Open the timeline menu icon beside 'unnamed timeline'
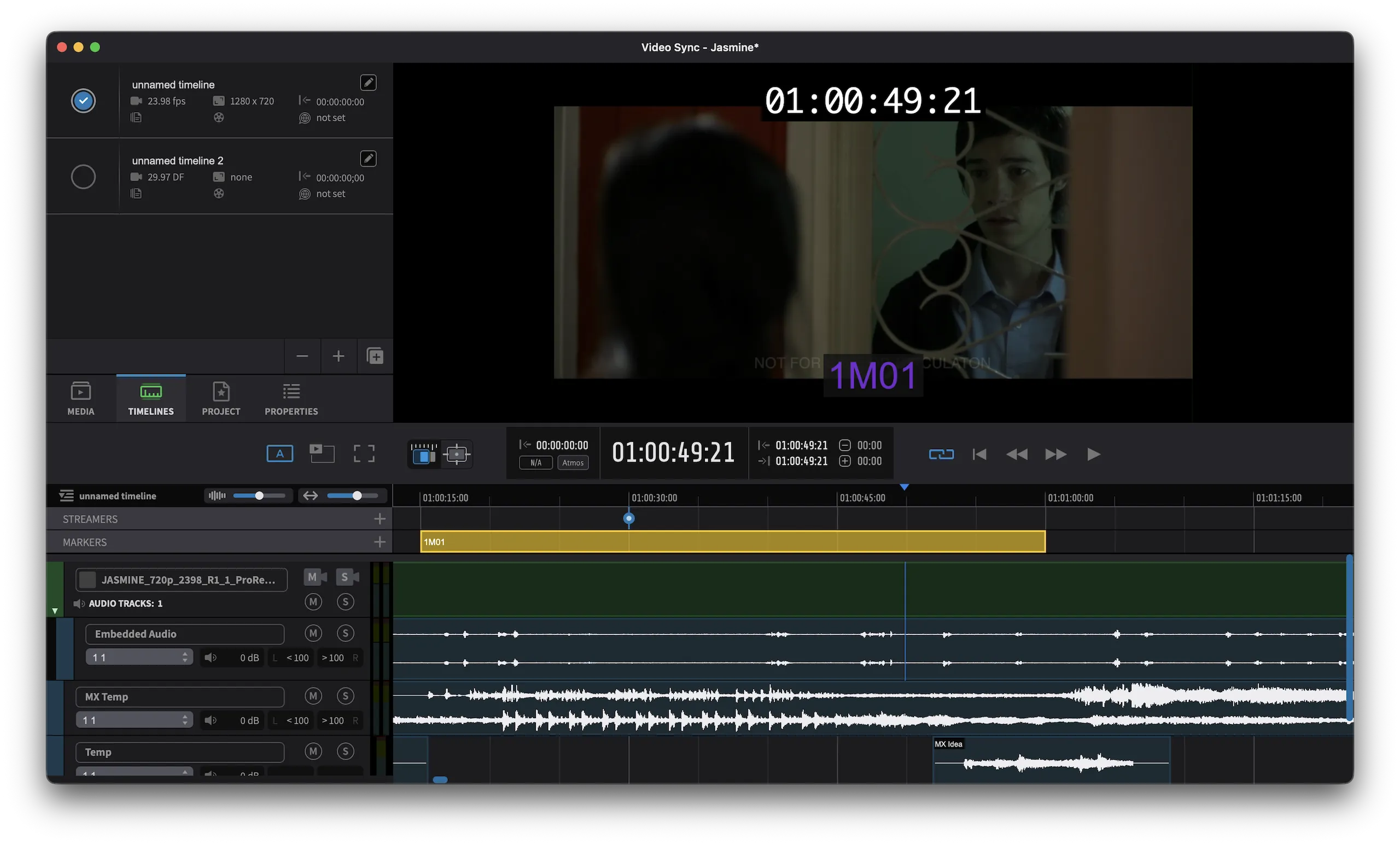1400x845 pixels. coord(67,496)
